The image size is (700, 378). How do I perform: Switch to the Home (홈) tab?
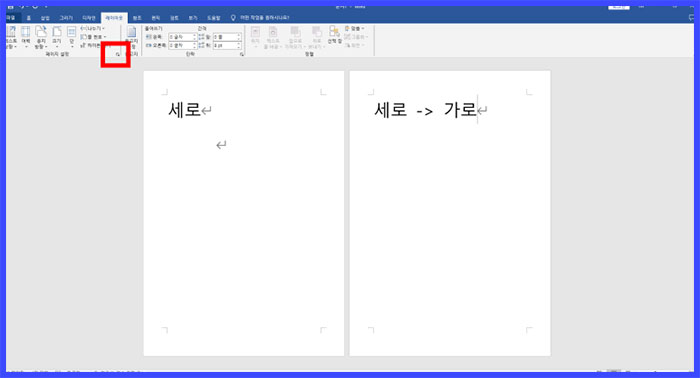(29, 18)
